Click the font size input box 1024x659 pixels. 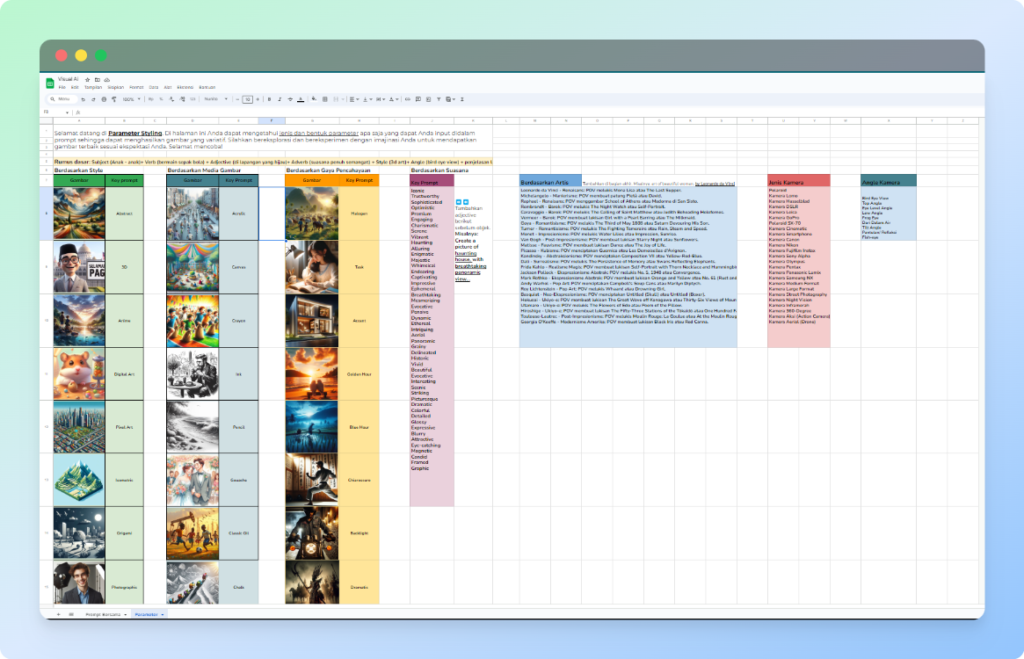coord(247,99)
